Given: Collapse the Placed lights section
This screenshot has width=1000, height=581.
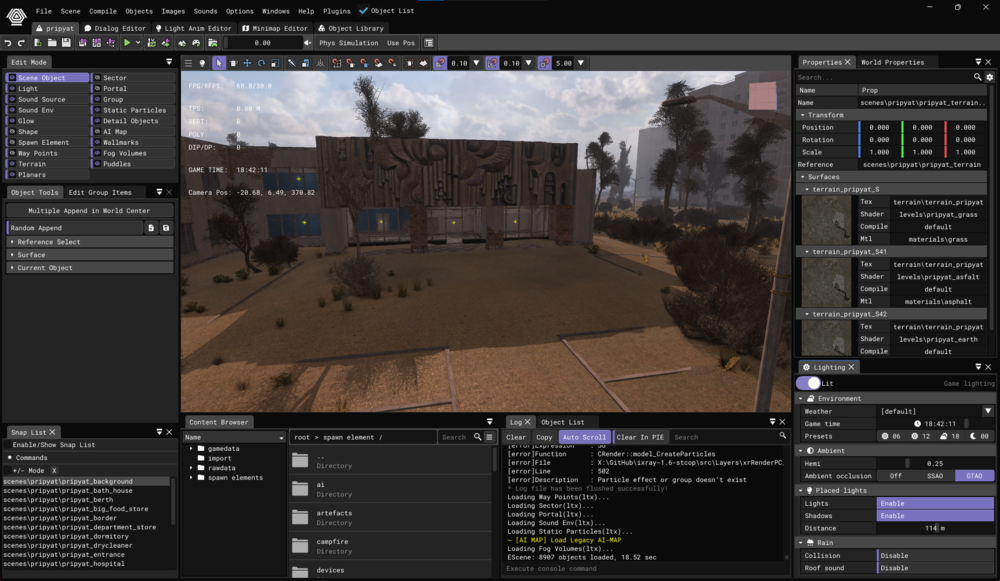Looking at the screenshot, I should click(x=802, y=490).
